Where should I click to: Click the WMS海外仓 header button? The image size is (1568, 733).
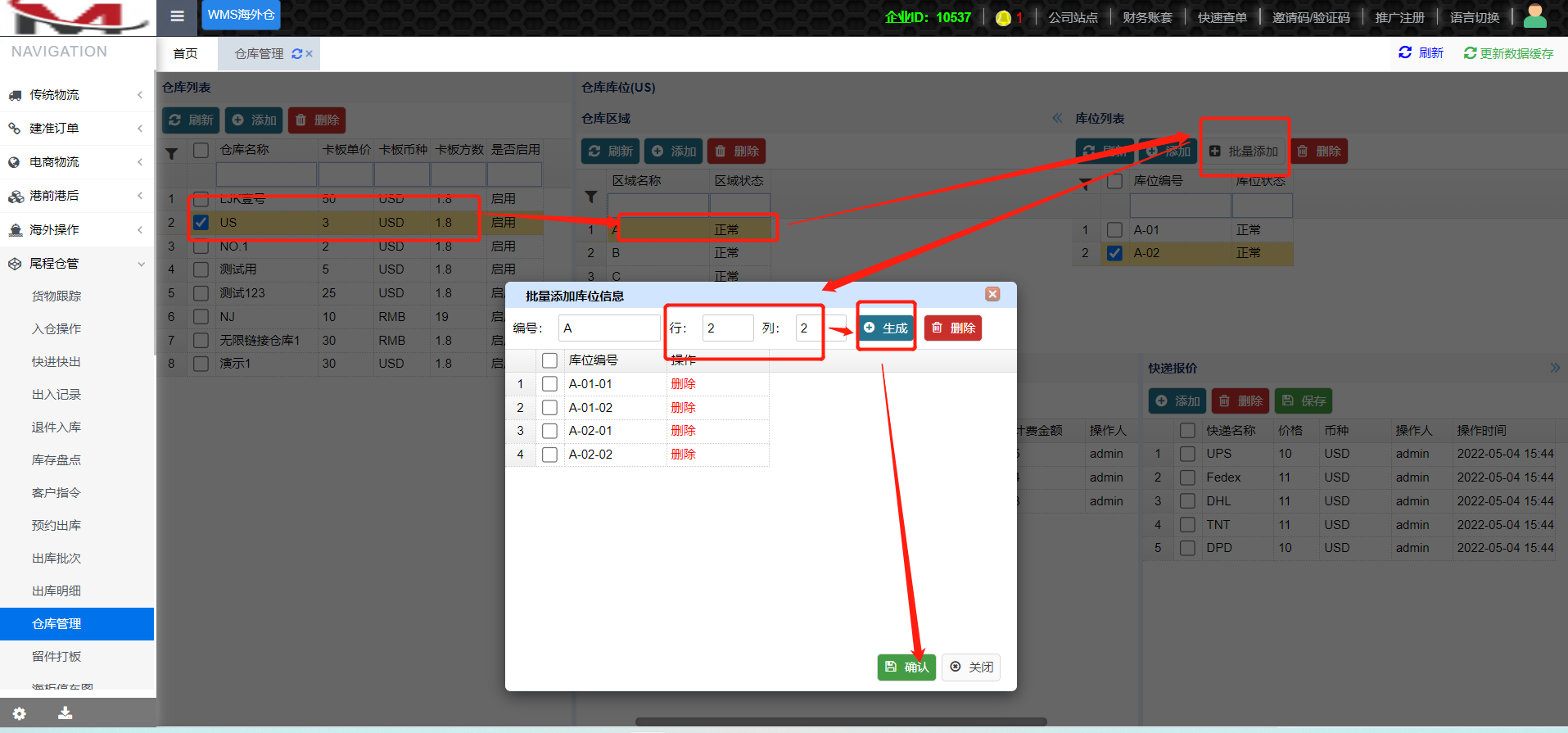(x=241, y=16)
